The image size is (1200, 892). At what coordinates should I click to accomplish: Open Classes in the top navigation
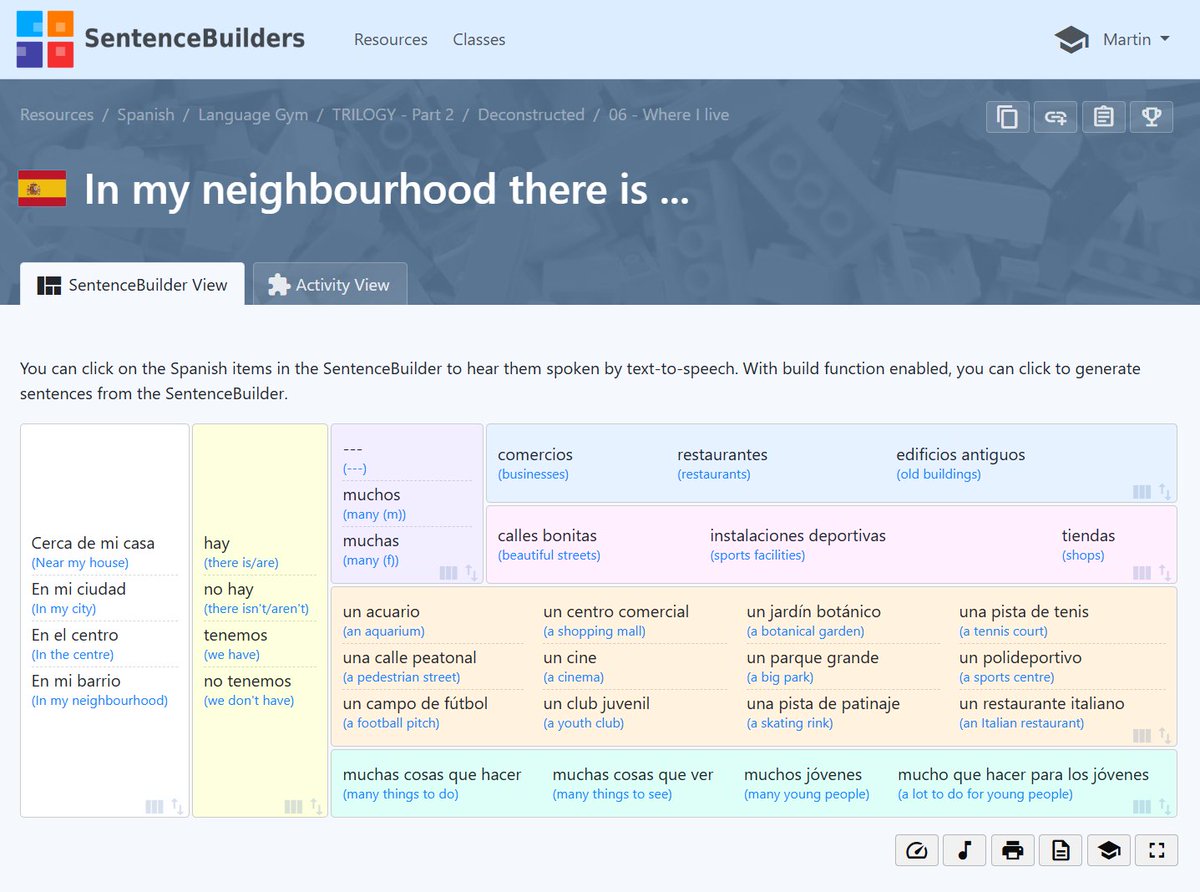[x=479, y=39]
